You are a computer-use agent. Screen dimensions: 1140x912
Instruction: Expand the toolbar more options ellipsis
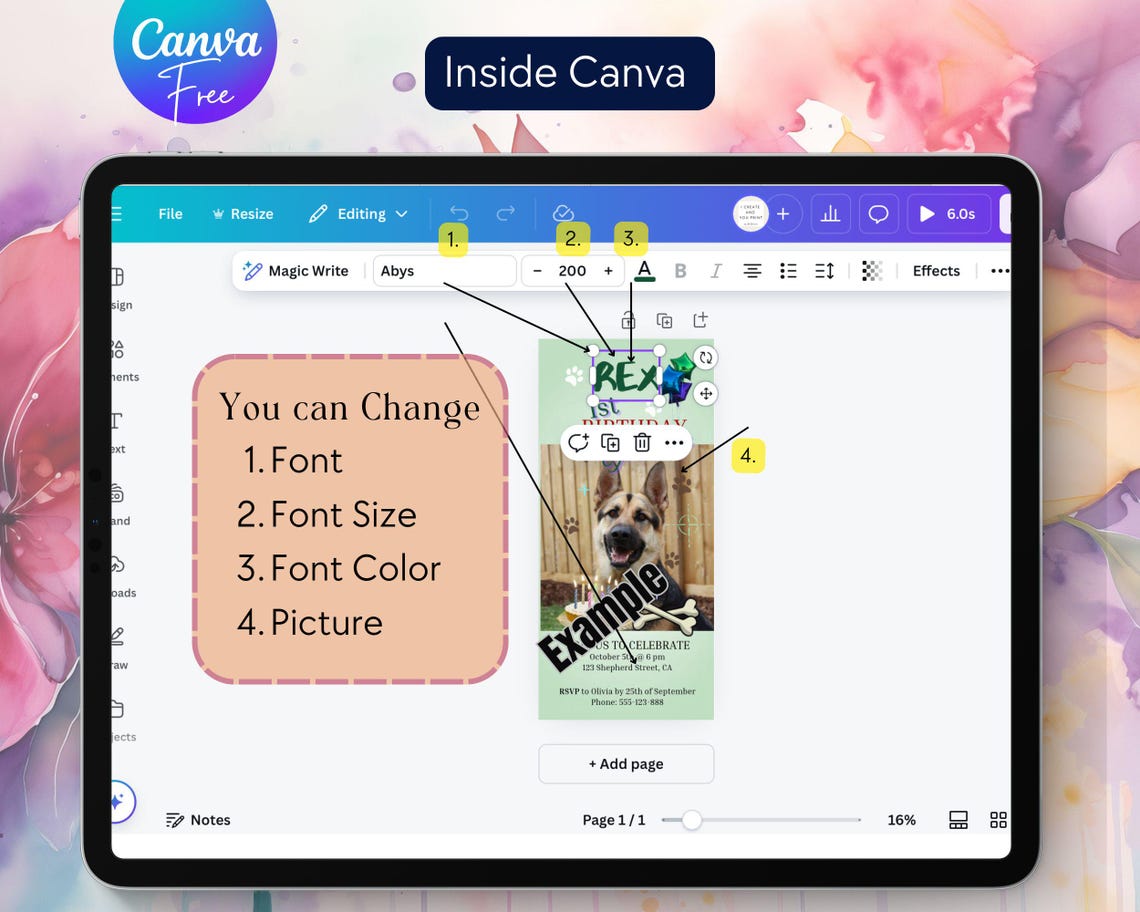coord(1000,271)
